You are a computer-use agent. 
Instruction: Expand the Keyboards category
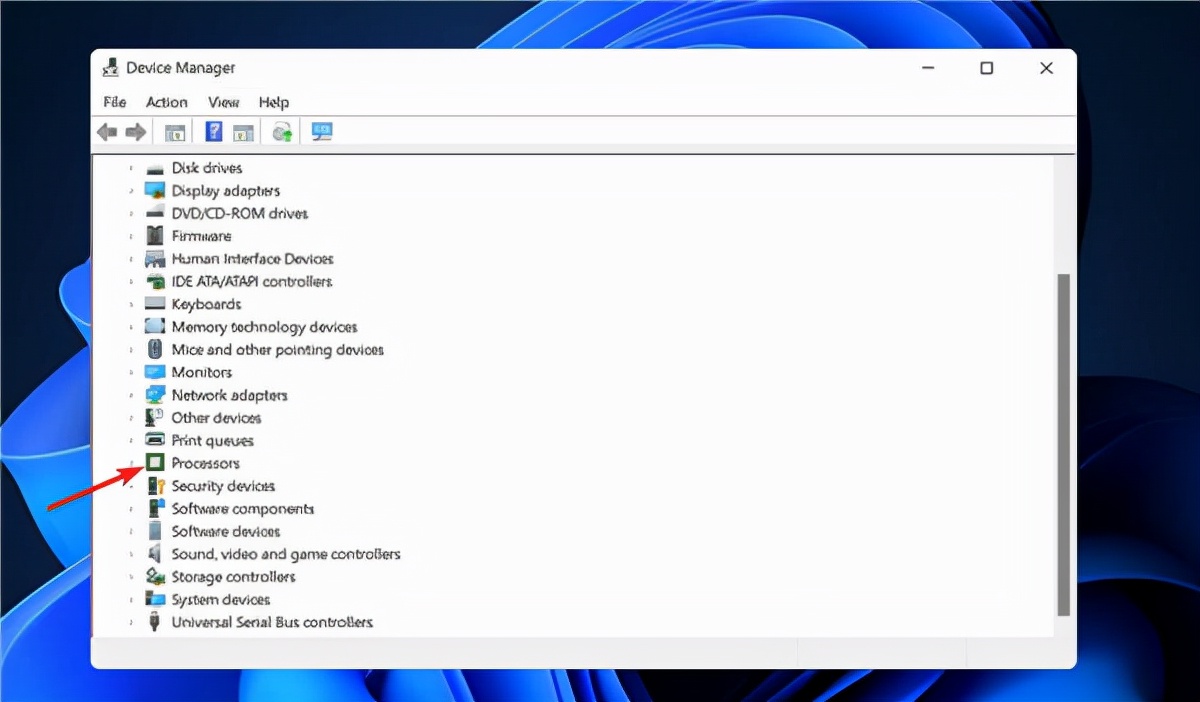(131, 304)
